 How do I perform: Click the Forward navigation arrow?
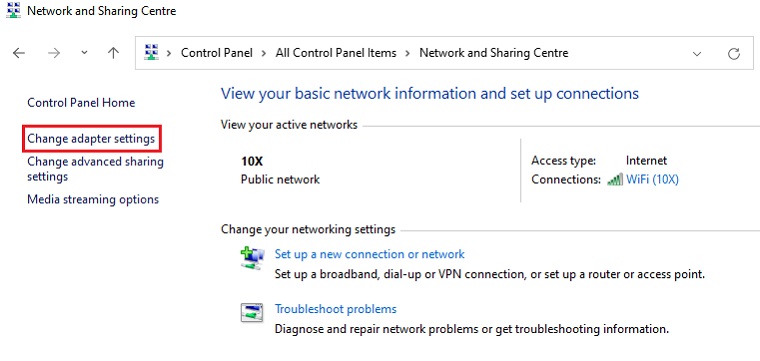pyautogui.click(x=54, y=53)
